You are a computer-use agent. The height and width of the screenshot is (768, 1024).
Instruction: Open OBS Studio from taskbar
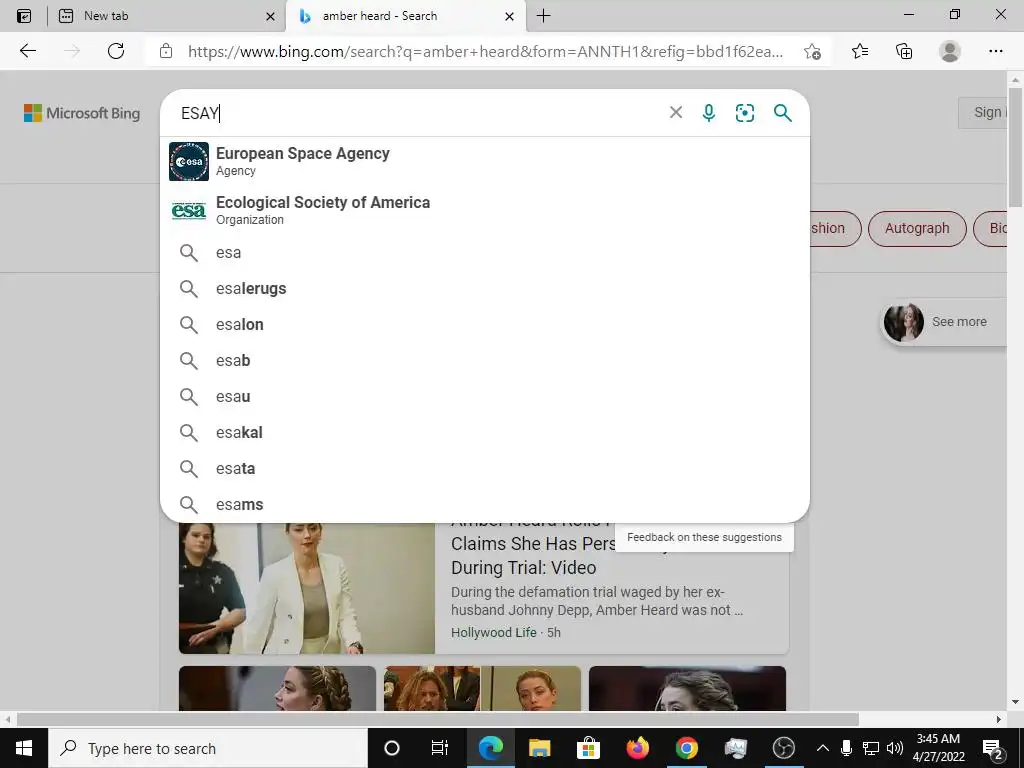784,748
